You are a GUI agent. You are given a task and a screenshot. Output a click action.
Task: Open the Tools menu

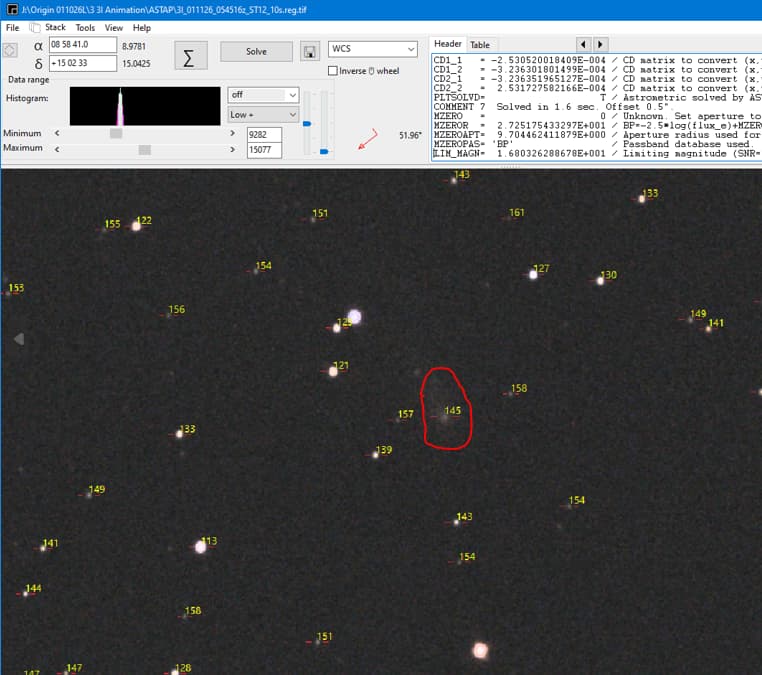point(85,28)
